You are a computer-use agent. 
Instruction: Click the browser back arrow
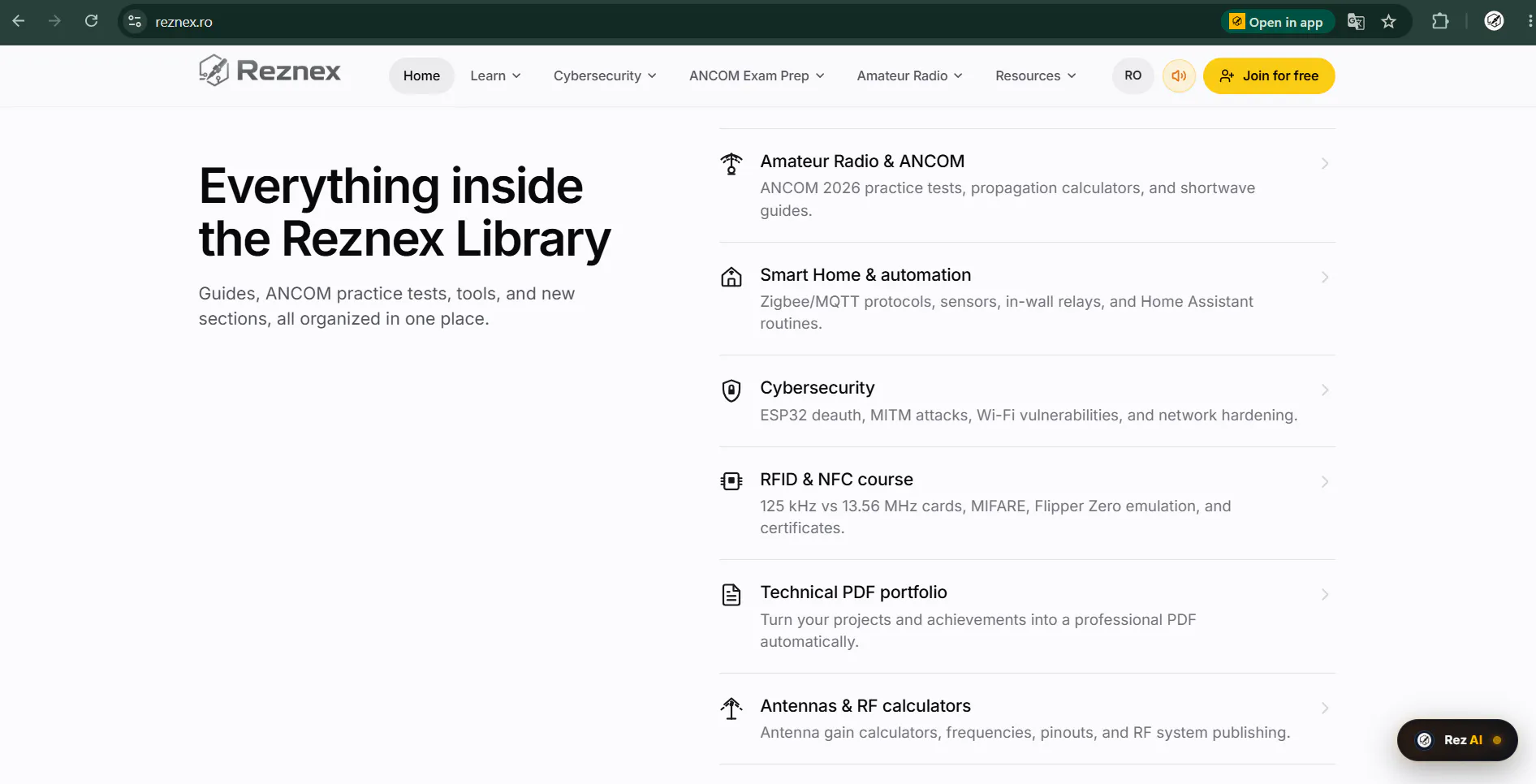point(19,21)
